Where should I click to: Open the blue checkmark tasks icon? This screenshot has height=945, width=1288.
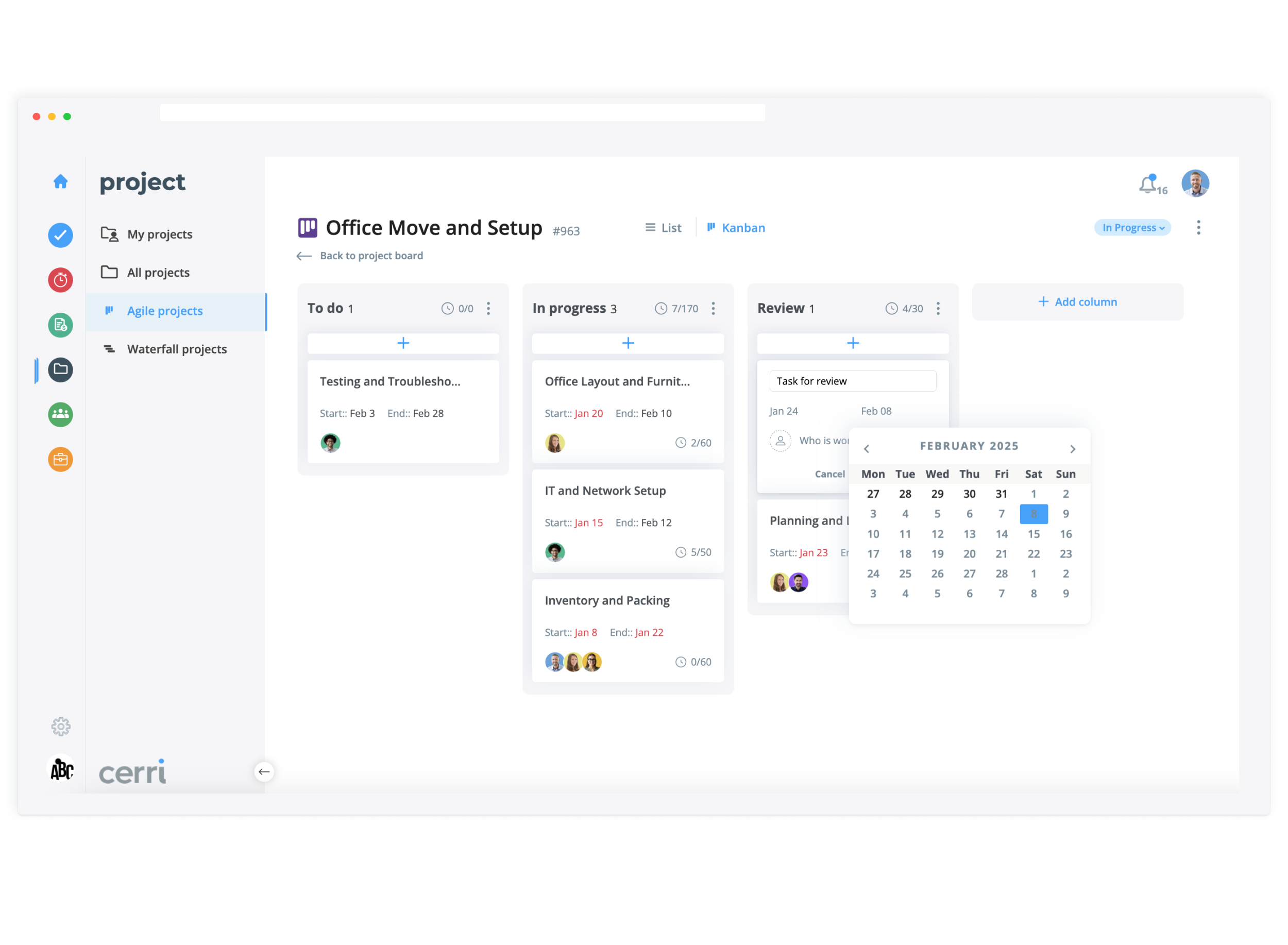click(61, 235)
